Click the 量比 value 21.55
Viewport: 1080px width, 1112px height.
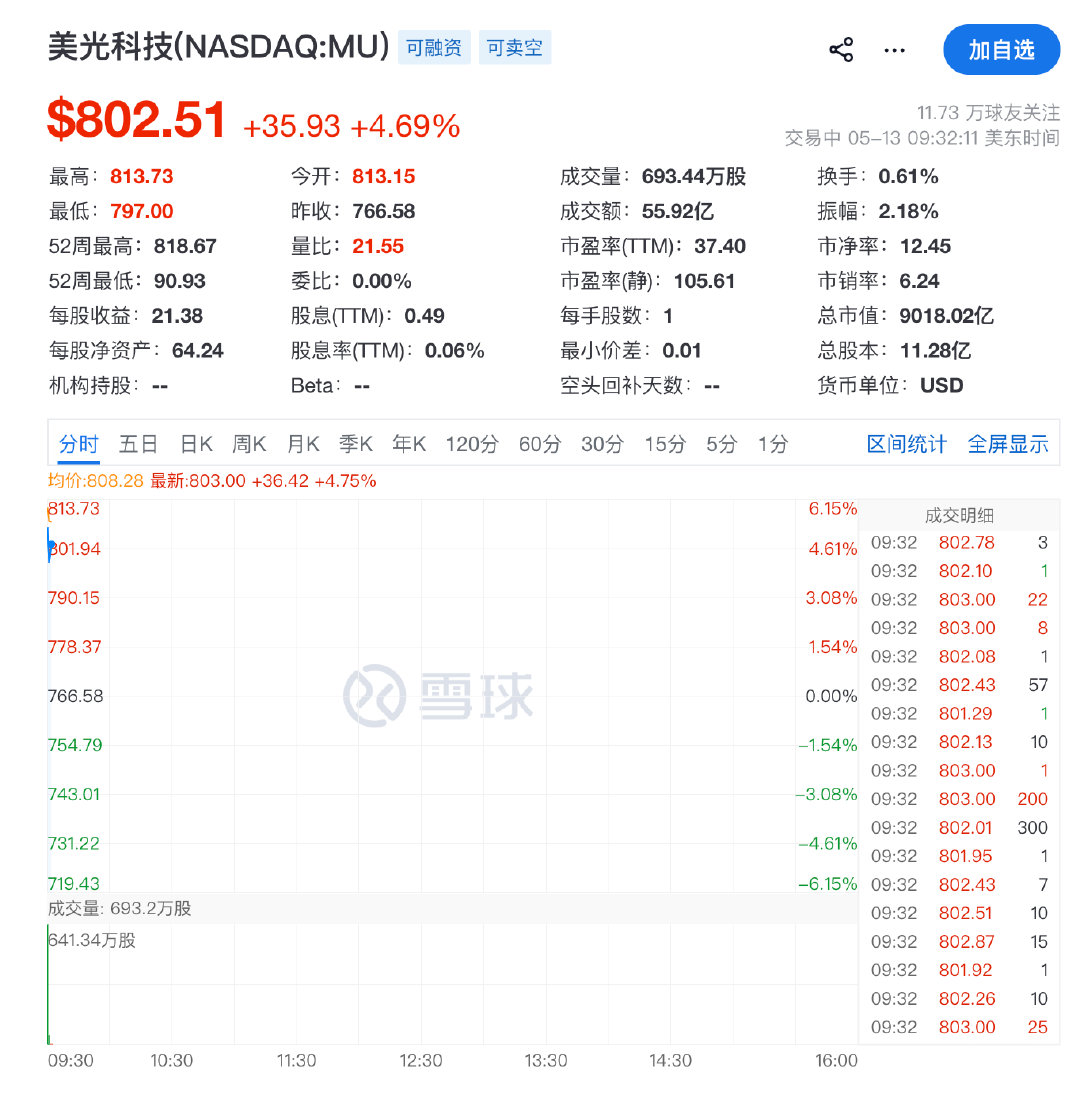pyautogui.click(x=378, y=246)
